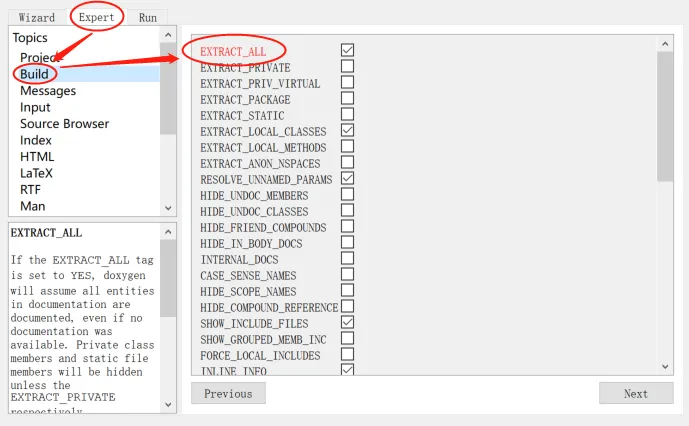Uncheck the EXTRACT_ALL checkbox

coord(347,50)
